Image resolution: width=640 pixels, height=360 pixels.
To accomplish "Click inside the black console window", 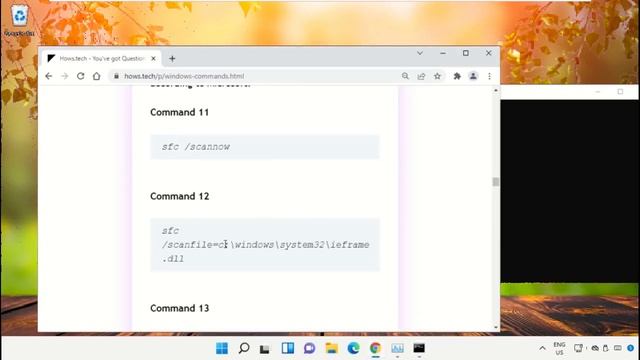I will (570, 191).
